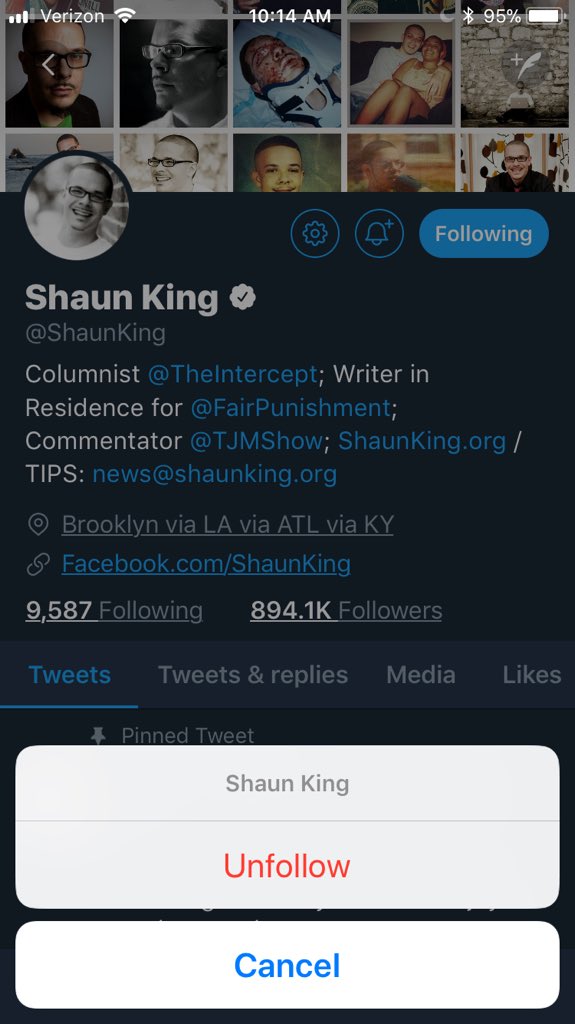Switch to the Media tab
Screen dimensions: 575x1024
click(421, 675)
